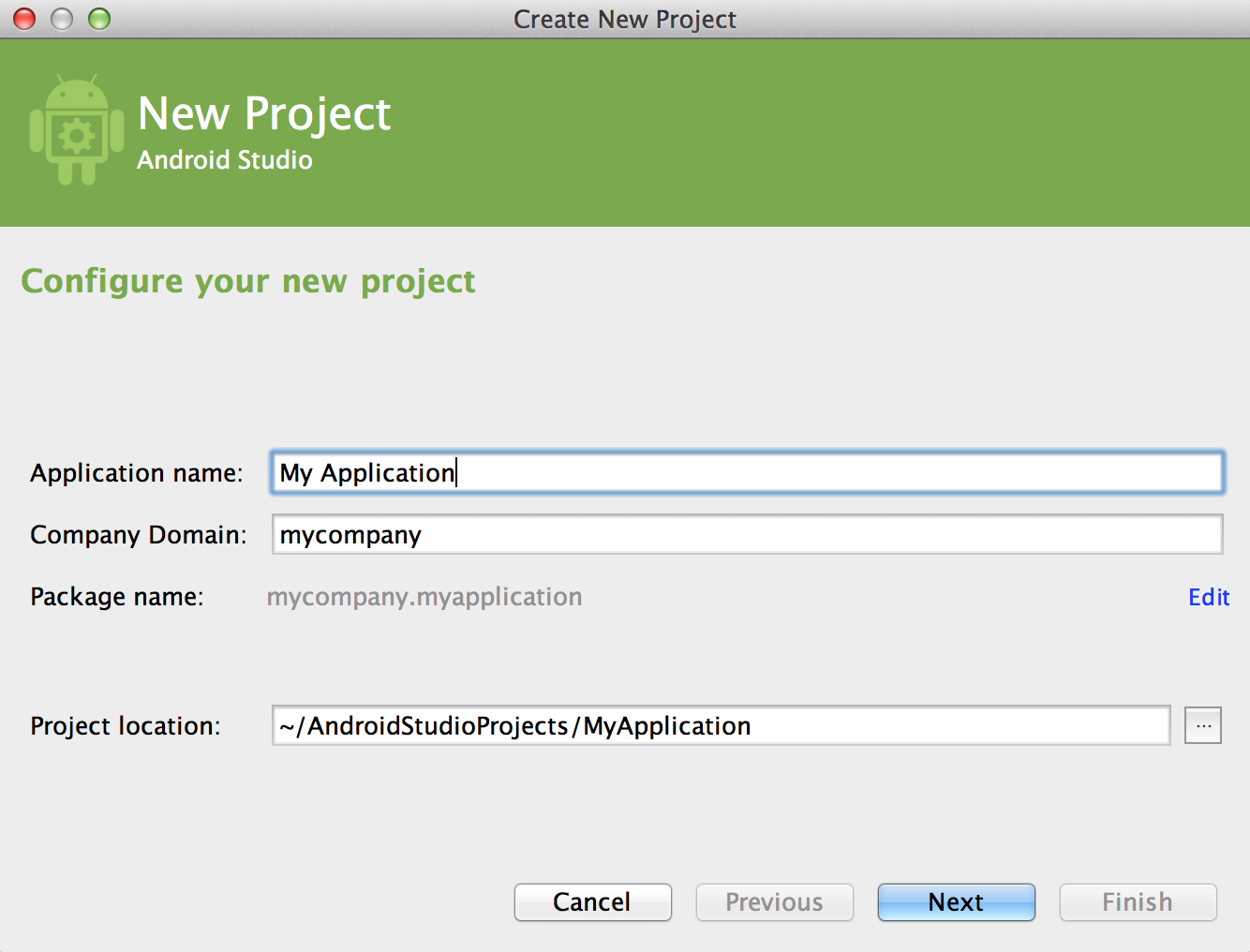Maximize the window with the green button
The image size is (1250, 952).
(x=99, y=19)
